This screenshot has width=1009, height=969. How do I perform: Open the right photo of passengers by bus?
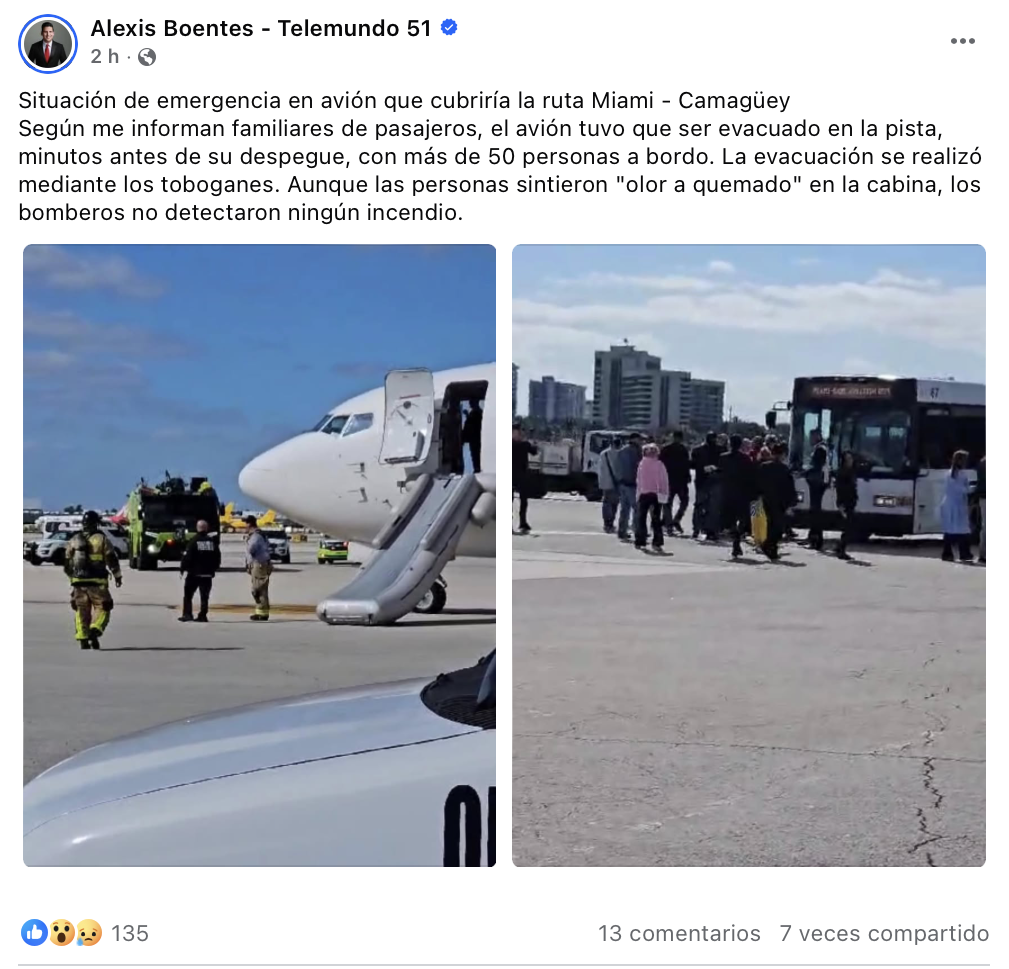pos(748,555)
